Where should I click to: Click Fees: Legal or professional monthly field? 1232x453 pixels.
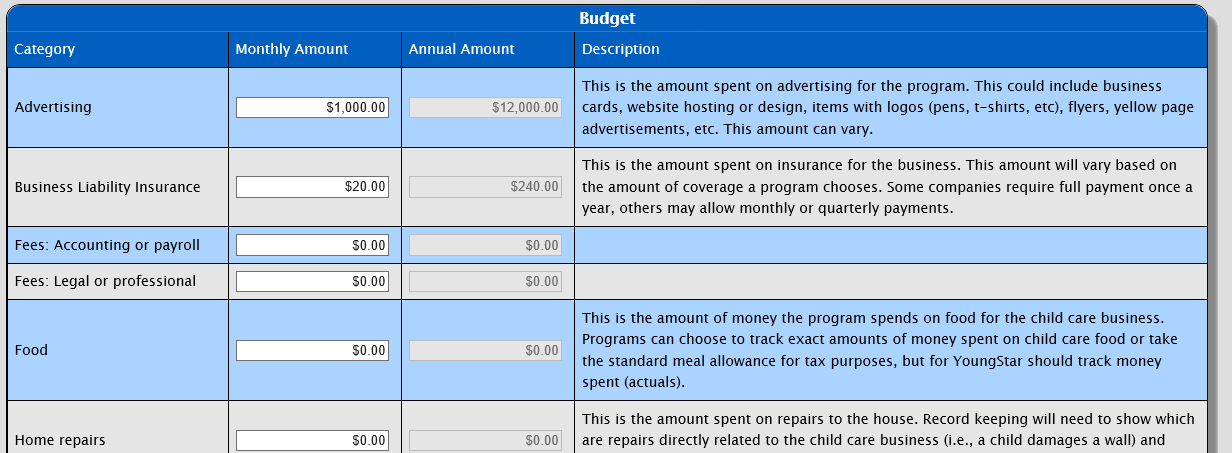[312, 282]
